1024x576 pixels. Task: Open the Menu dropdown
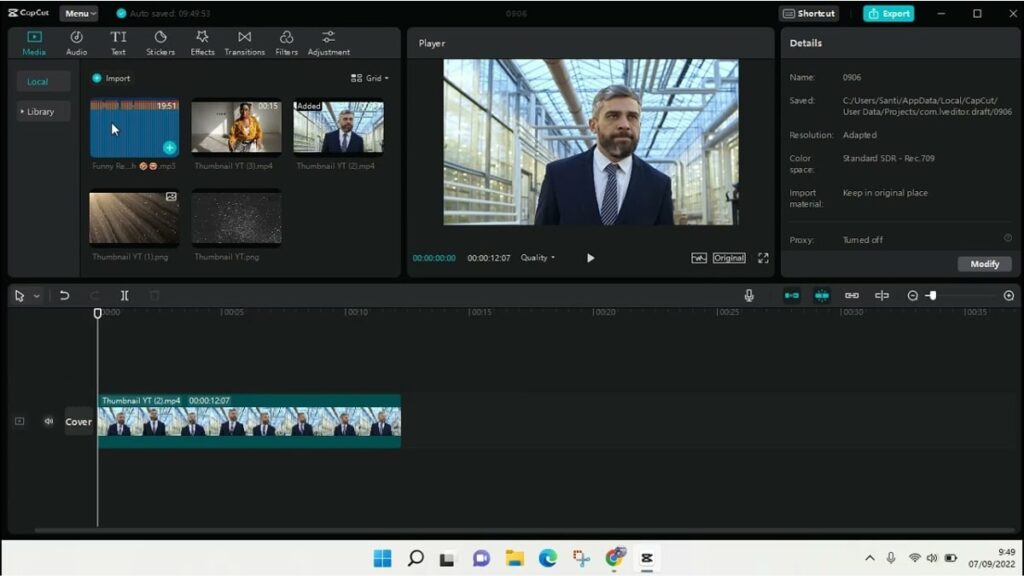[78, 13]
